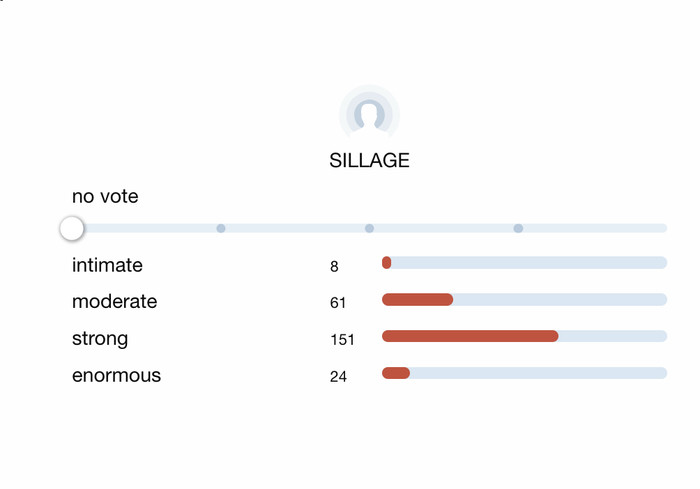Select the 'intimate' rating label
700x489 pixels.
click(x=107, y=265)
